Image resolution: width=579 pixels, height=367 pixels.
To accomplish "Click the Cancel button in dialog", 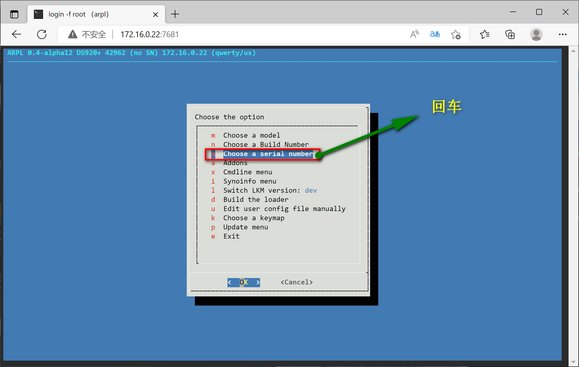I will click(297, 282).
